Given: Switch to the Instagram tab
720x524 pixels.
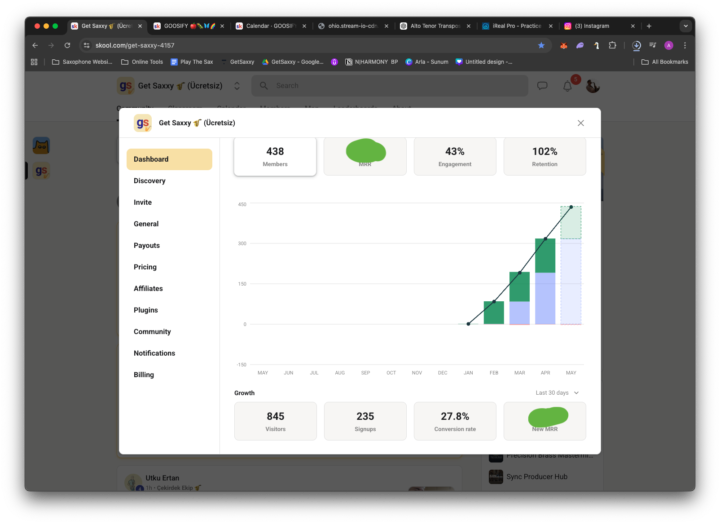Looking at the screenshot, I should 599,26.
